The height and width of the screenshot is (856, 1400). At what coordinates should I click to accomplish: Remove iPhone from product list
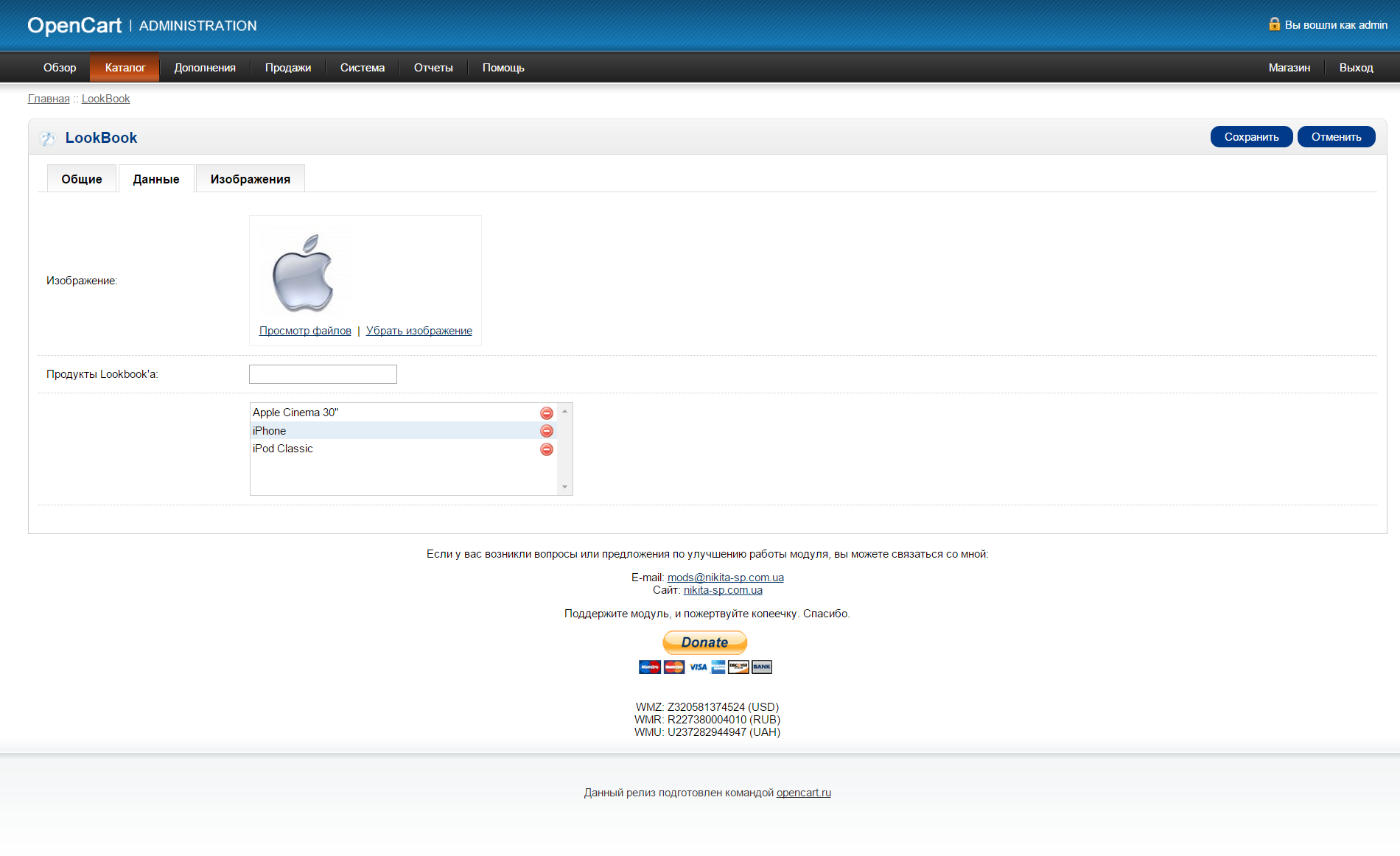tap(547, 431)
